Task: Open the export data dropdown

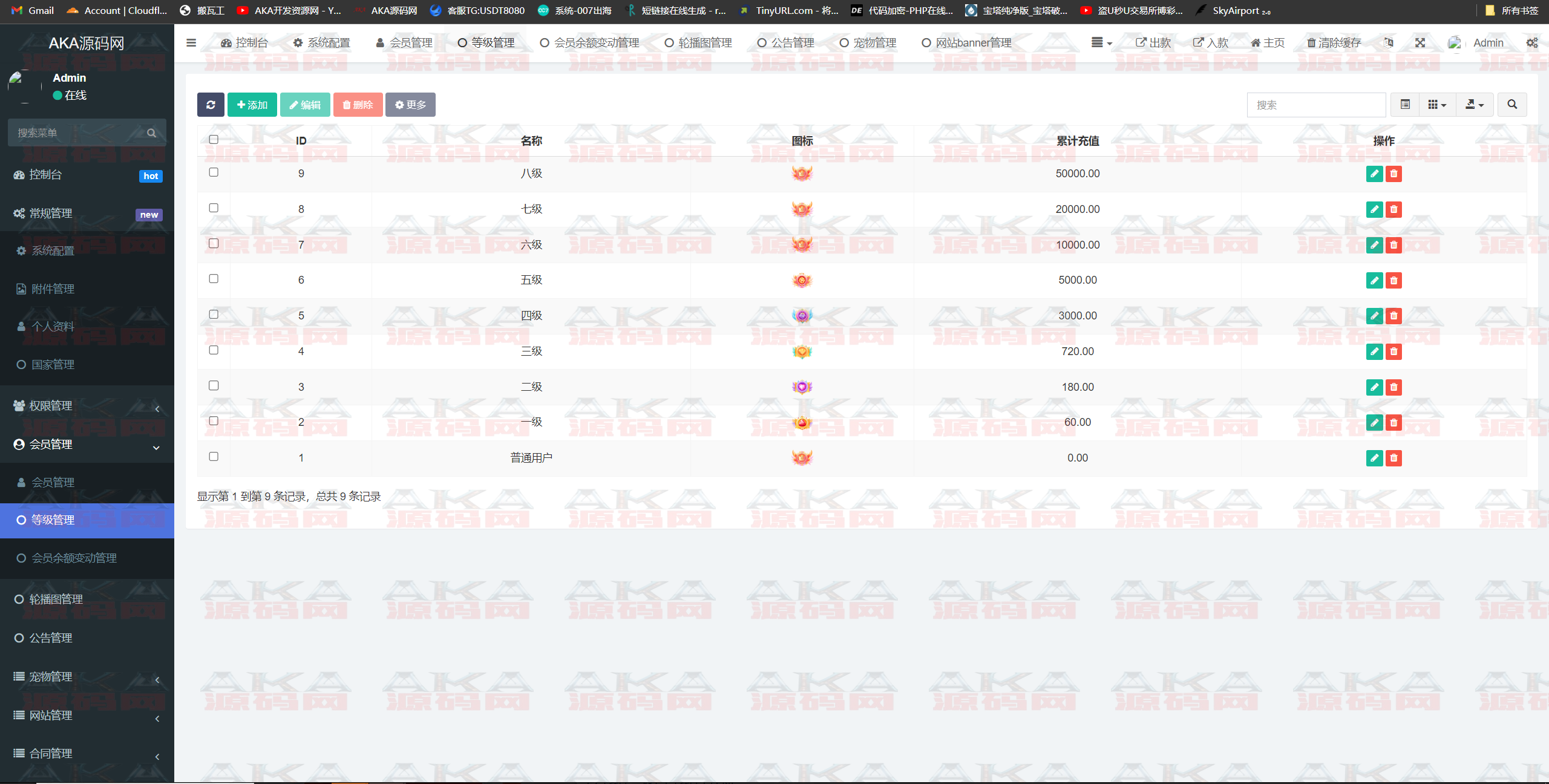Action: [x=1475, y=105]
